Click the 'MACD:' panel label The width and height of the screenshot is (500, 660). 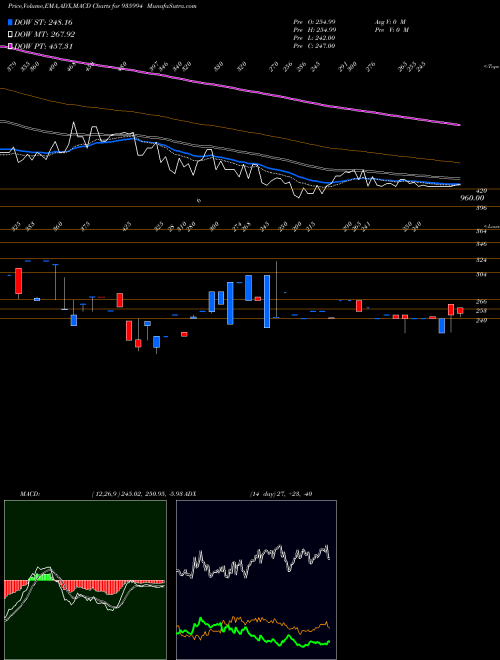point(29,494)
